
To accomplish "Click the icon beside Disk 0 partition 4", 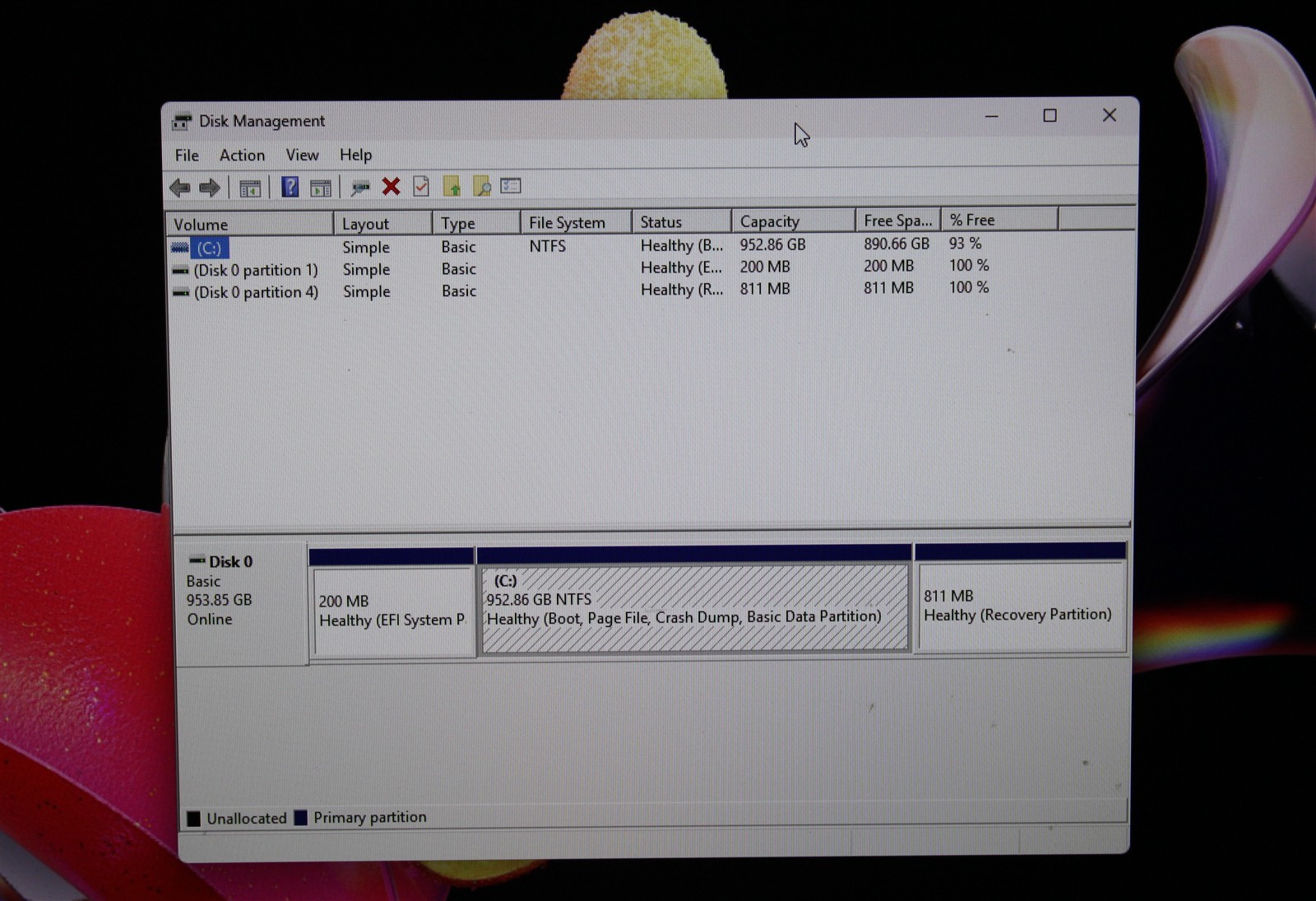I will (180, 292).
